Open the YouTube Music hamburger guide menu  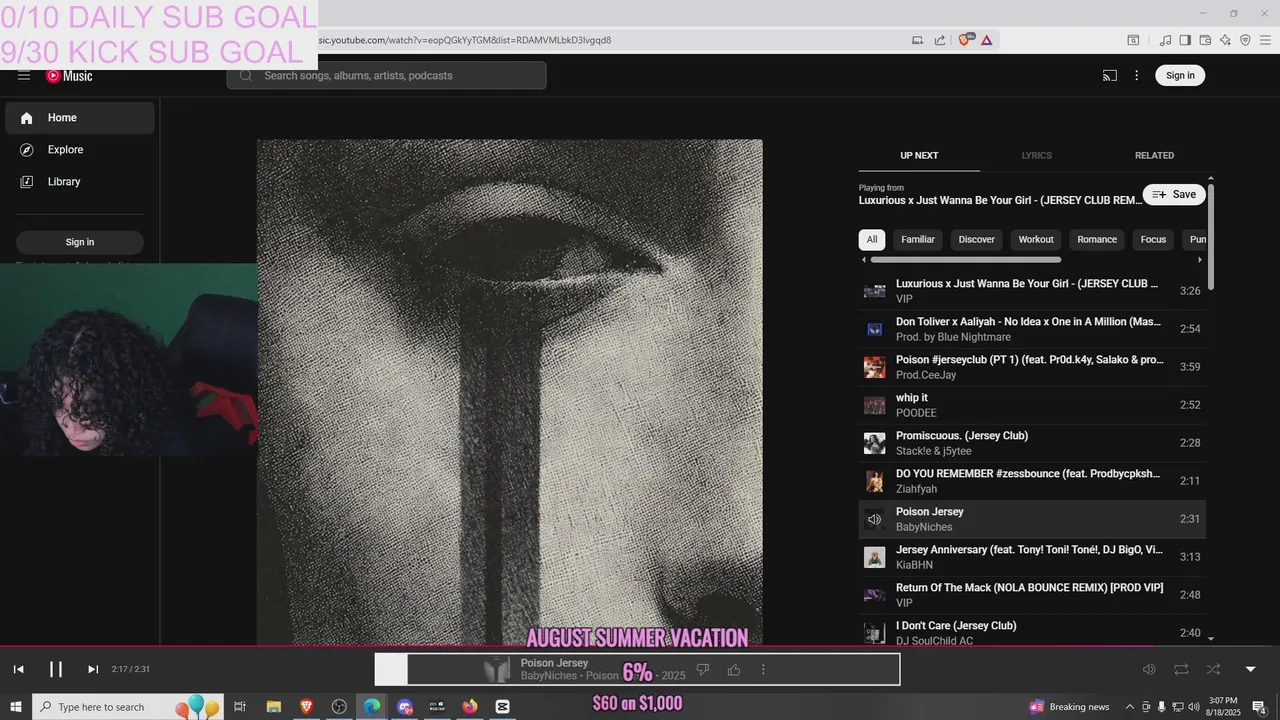point(24,76)
